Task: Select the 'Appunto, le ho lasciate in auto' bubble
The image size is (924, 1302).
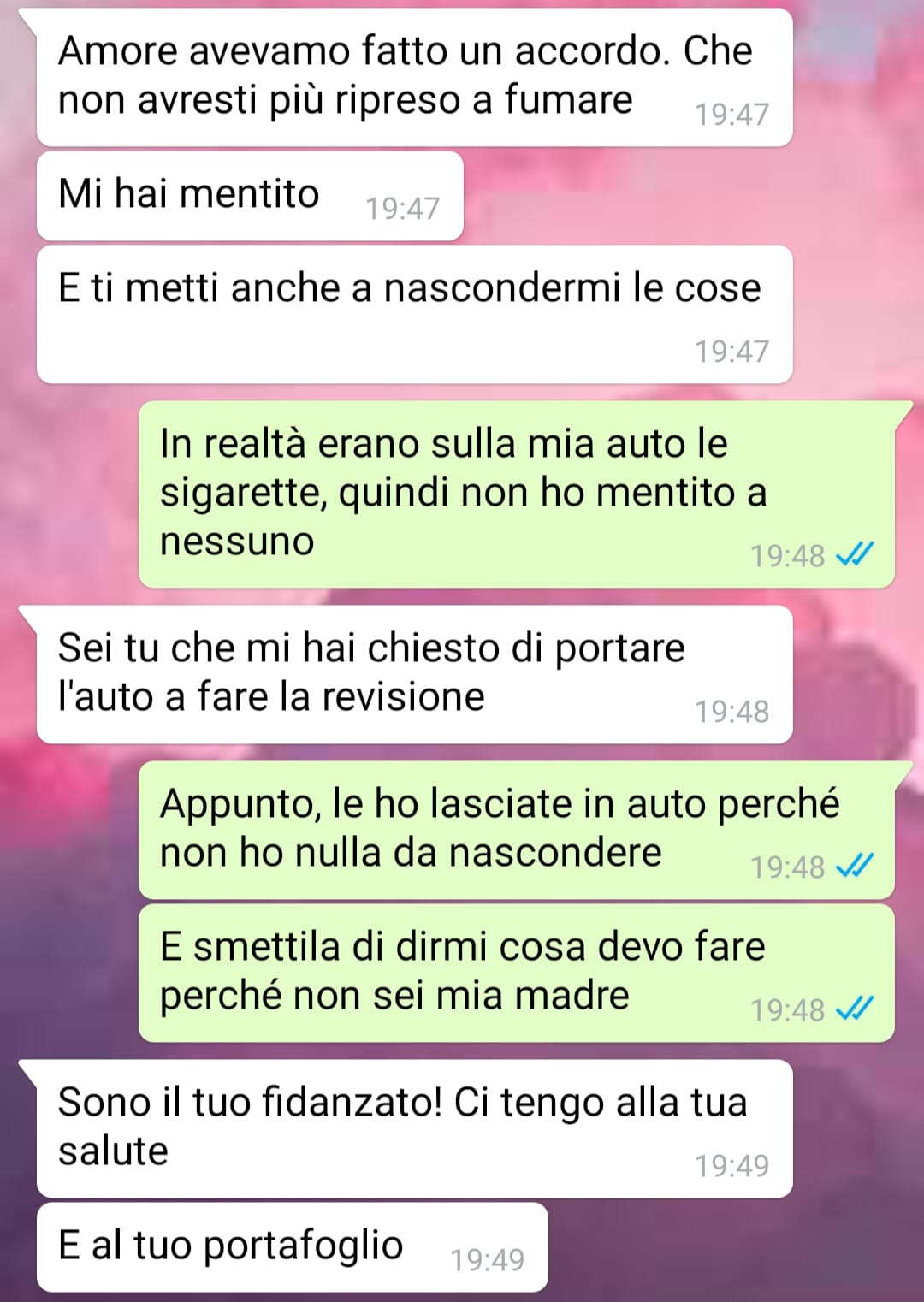Action: (x=517, y=830)
